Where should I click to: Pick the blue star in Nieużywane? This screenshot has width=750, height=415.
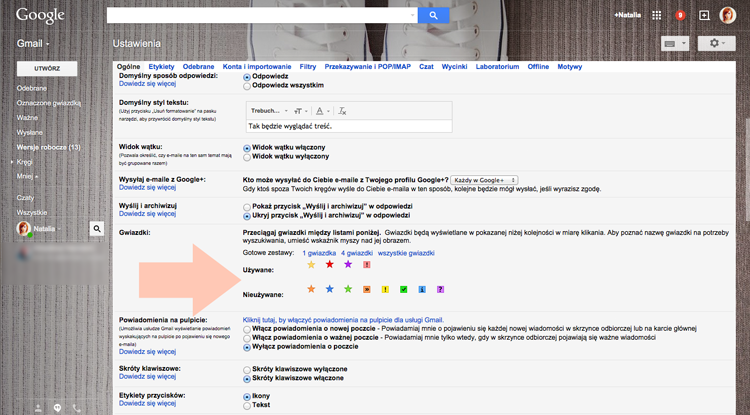click(330, 289)
